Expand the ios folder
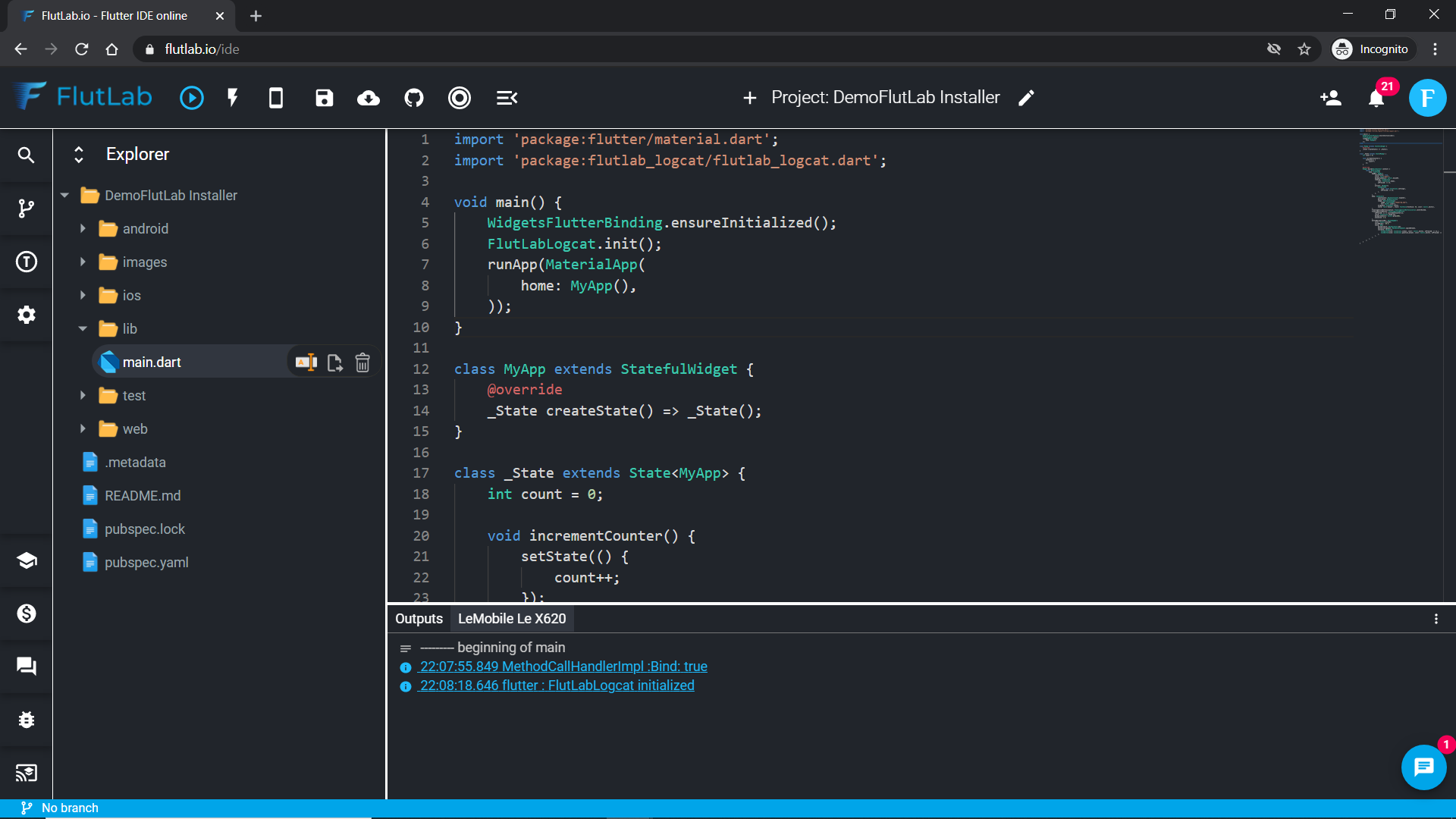1456x819 pixels. (83, 296)
